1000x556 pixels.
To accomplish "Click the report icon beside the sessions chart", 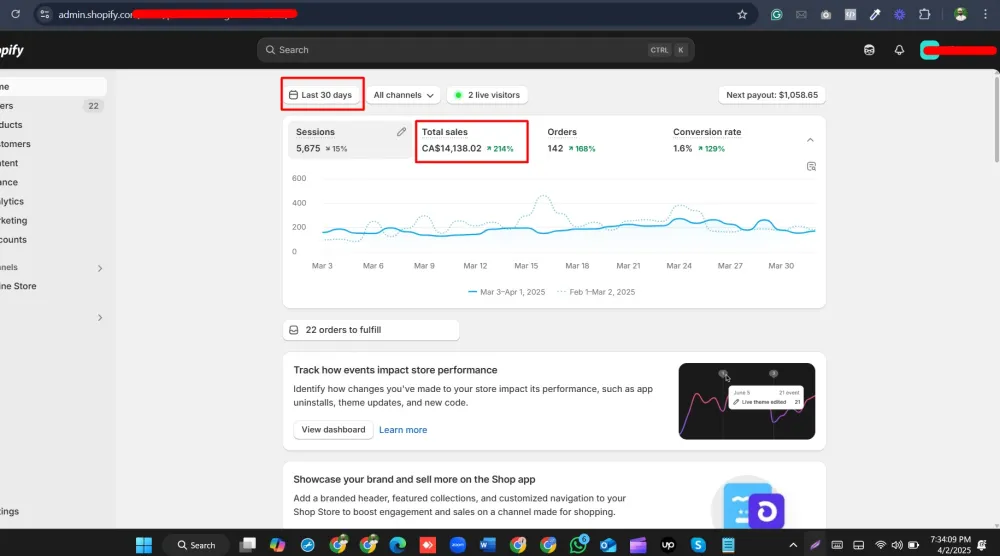I will click(811, 166).
